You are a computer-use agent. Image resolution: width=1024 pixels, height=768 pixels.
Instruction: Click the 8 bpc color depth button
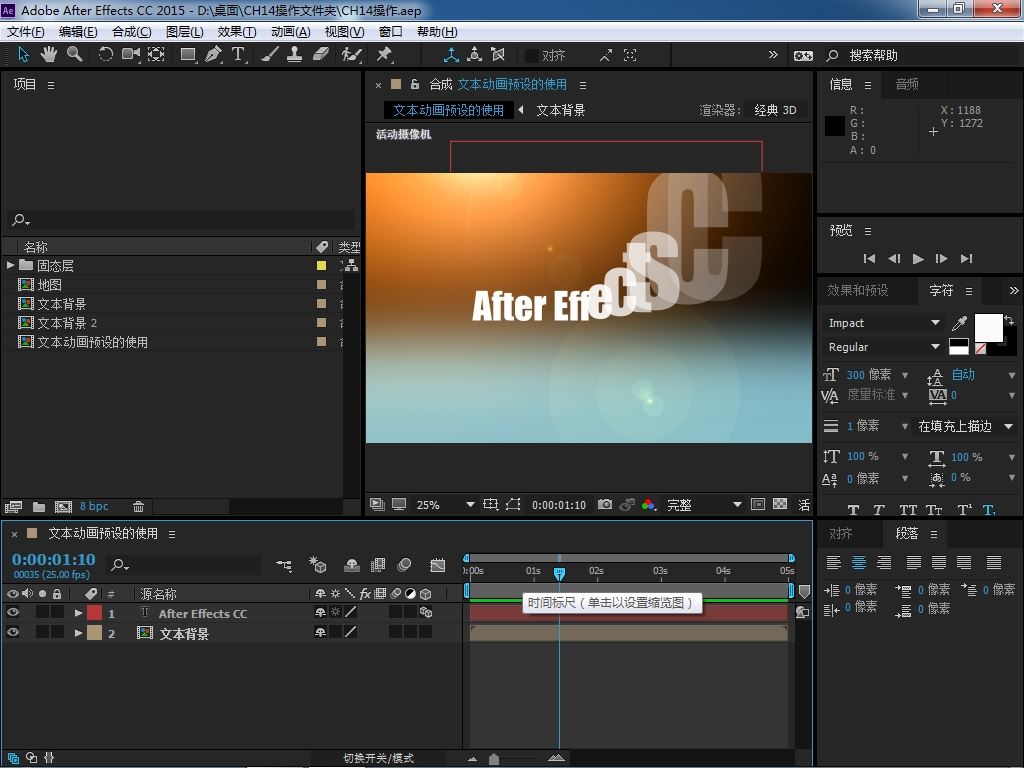pos(94,506)
